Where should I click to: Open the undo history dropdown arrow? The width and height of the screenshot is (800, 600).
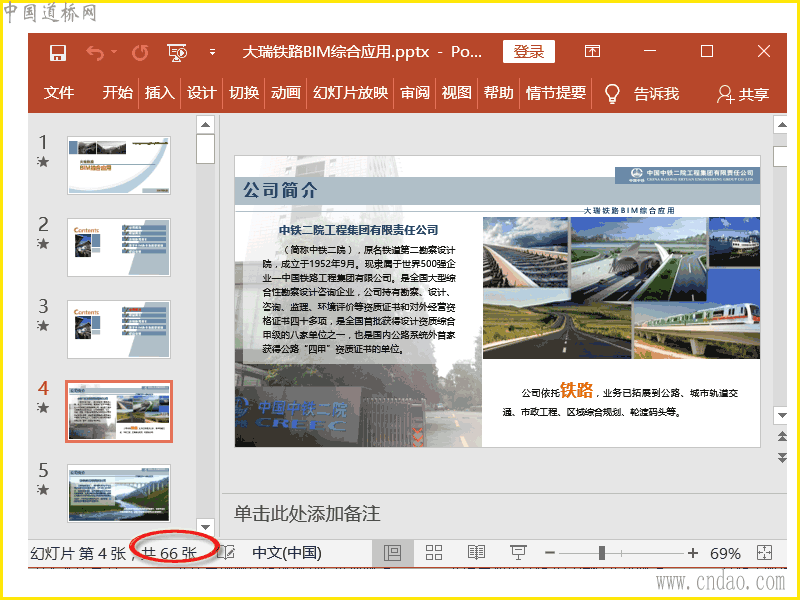[114, 51]
